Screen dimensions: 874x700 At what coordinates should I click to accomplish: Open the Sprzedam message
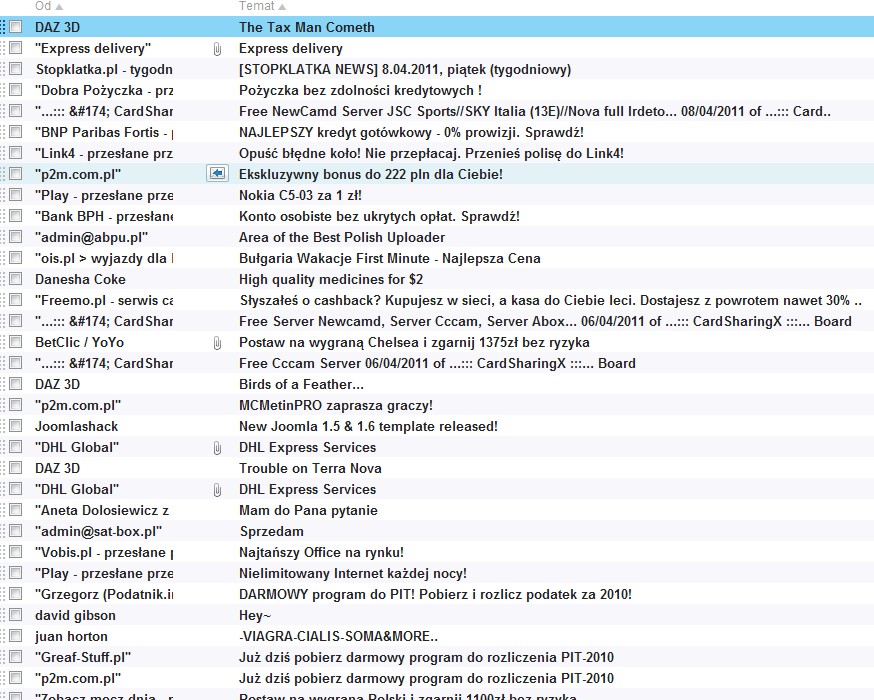click(272, 531)
